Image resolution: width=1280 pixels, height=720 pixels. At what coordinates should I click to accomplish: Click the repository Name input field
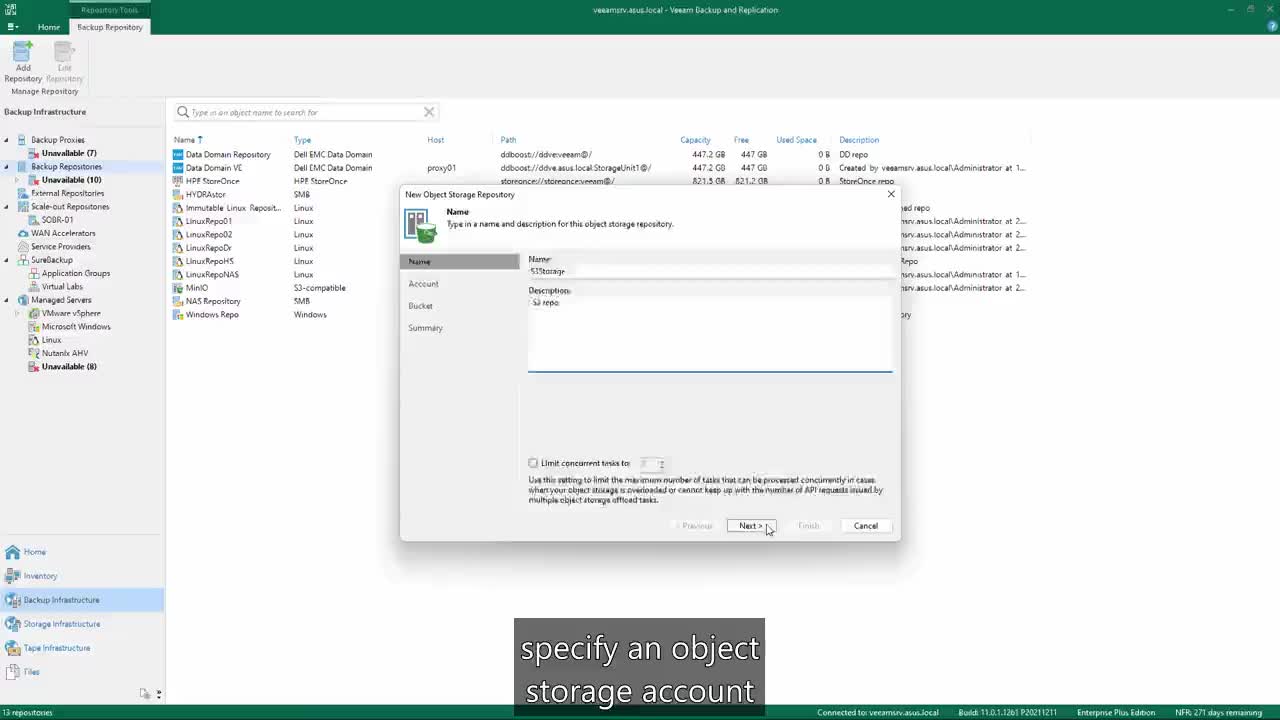point(710,271)
